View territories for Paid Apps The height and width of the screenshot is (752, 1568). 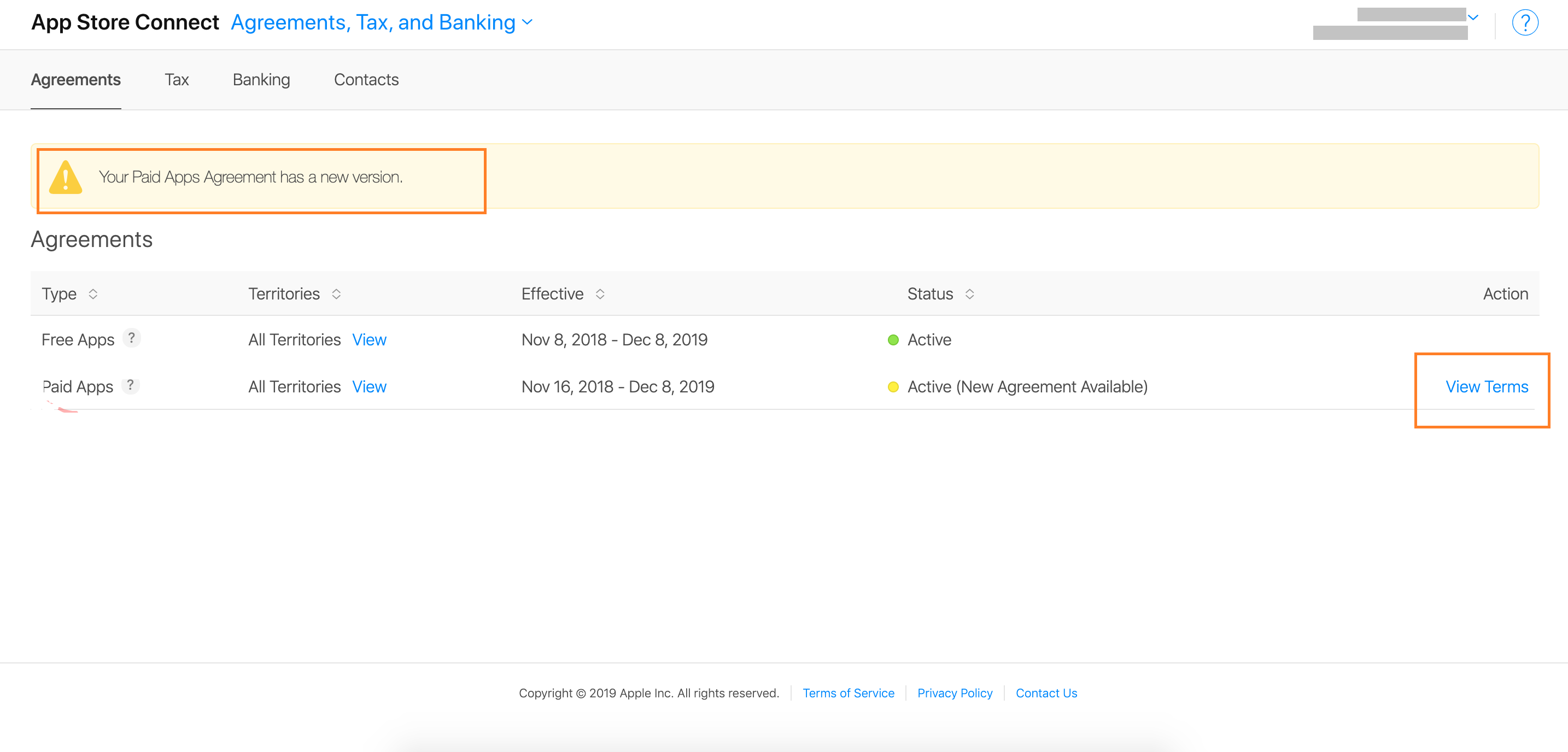tap(370, 387)
